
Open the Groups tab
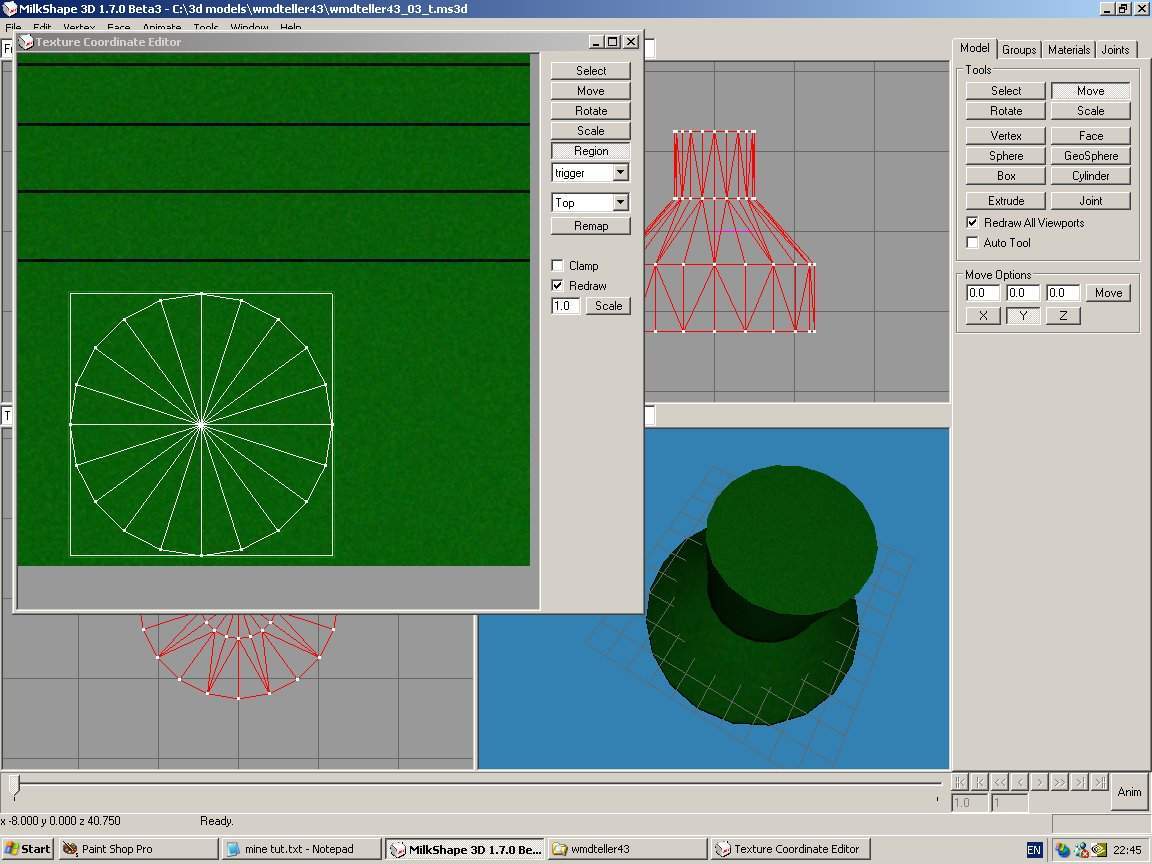[x=1019, y=50]
